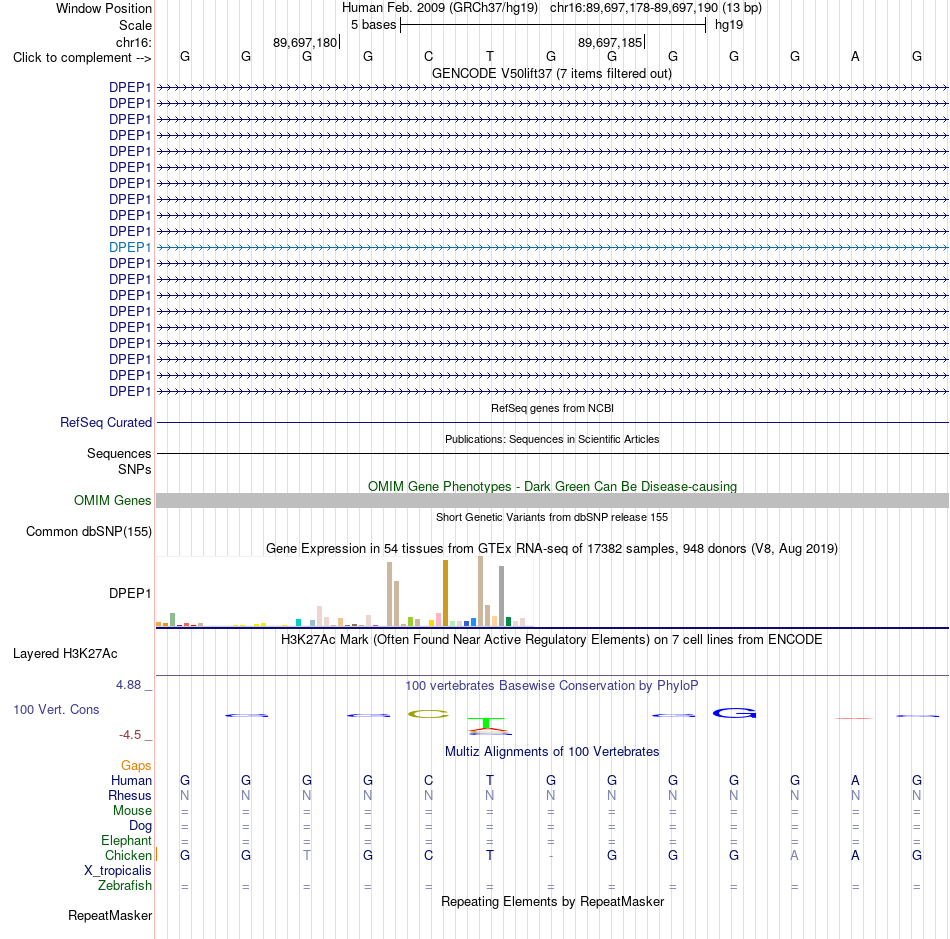This screenshot has height=939, width=950.
Task: Open the GTEx Gene Expression track title
Action: coord(552,548)
